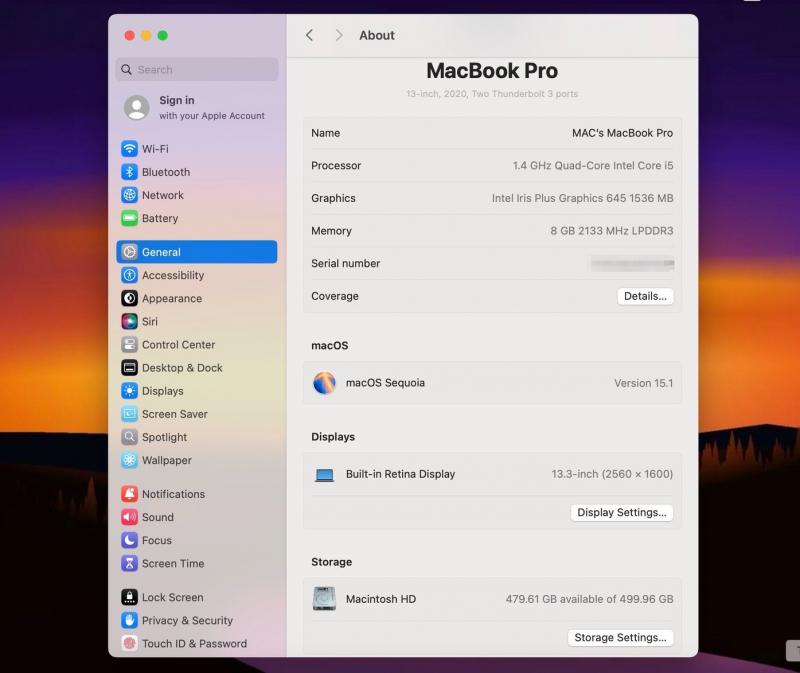This screenshot has width=800, height=673.
Task: Open Battery icon in sidebar
Action: pos(130,218)
